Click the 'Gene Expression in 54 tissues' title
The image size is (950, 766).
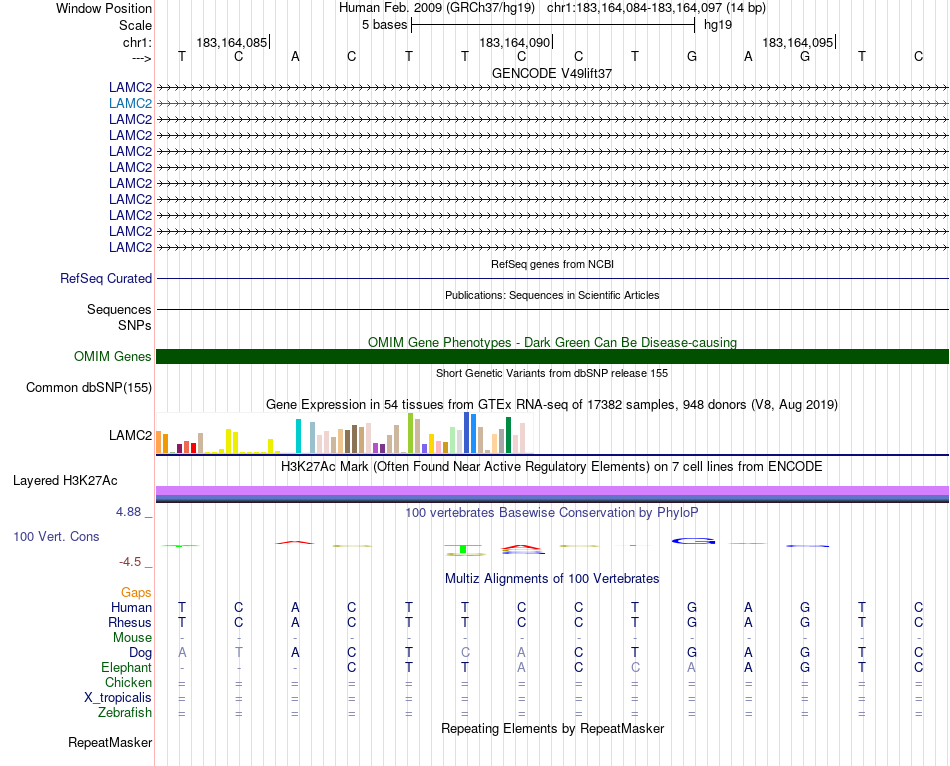(552, 405)
